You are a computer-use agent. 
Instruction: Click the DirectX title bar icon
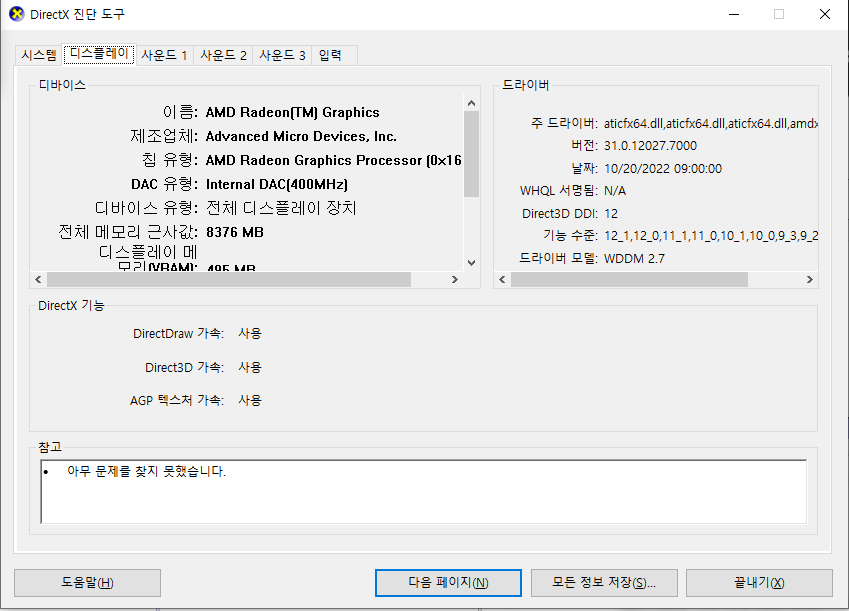point(17,14)
